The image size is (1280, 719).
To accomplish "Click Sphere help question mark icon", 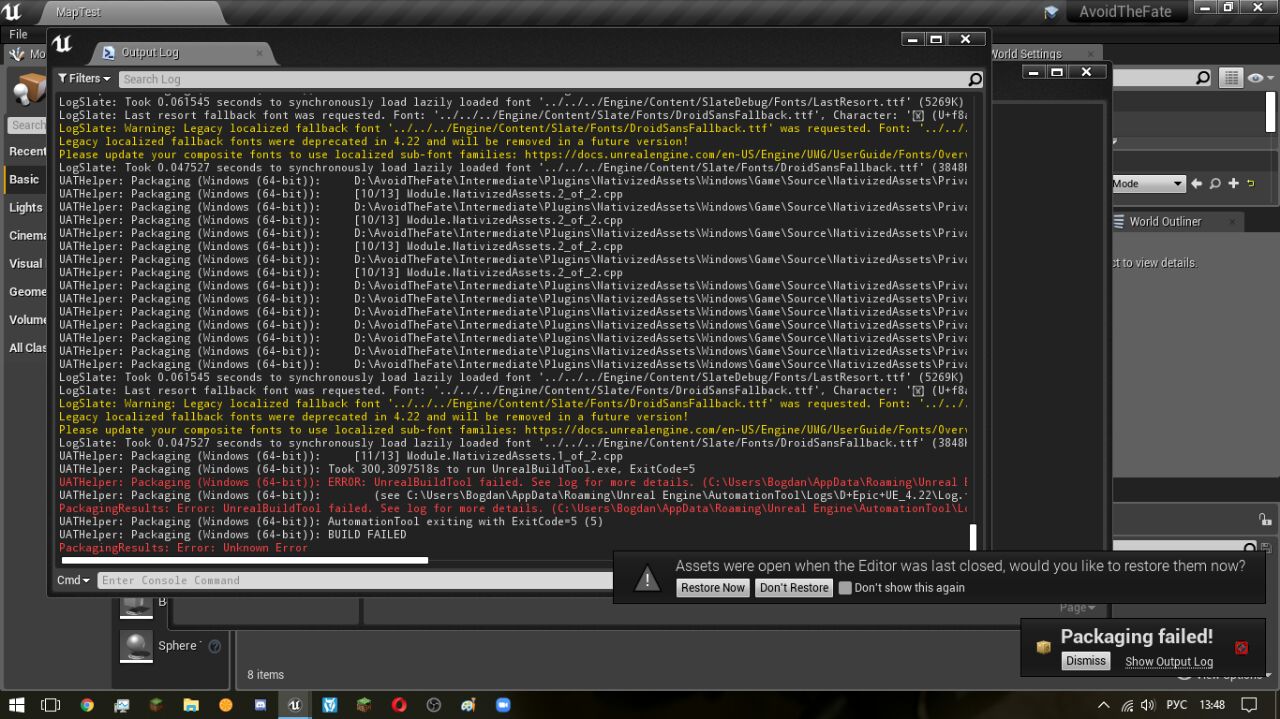I will [214, 647].
